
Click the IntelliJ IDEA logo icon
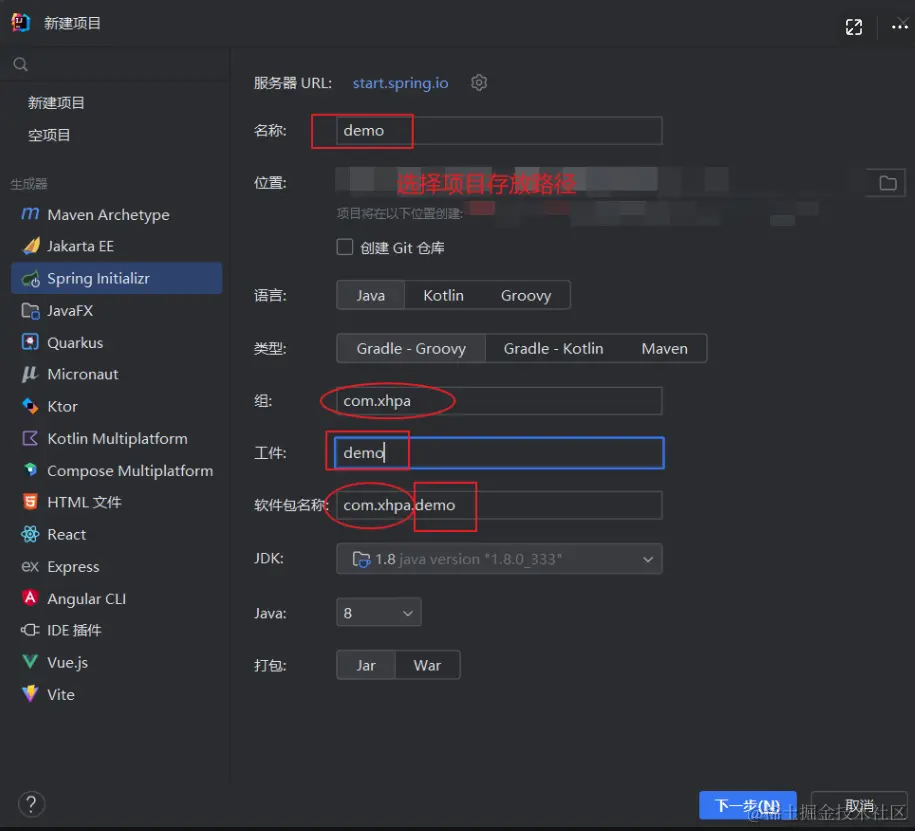point(20,23)
